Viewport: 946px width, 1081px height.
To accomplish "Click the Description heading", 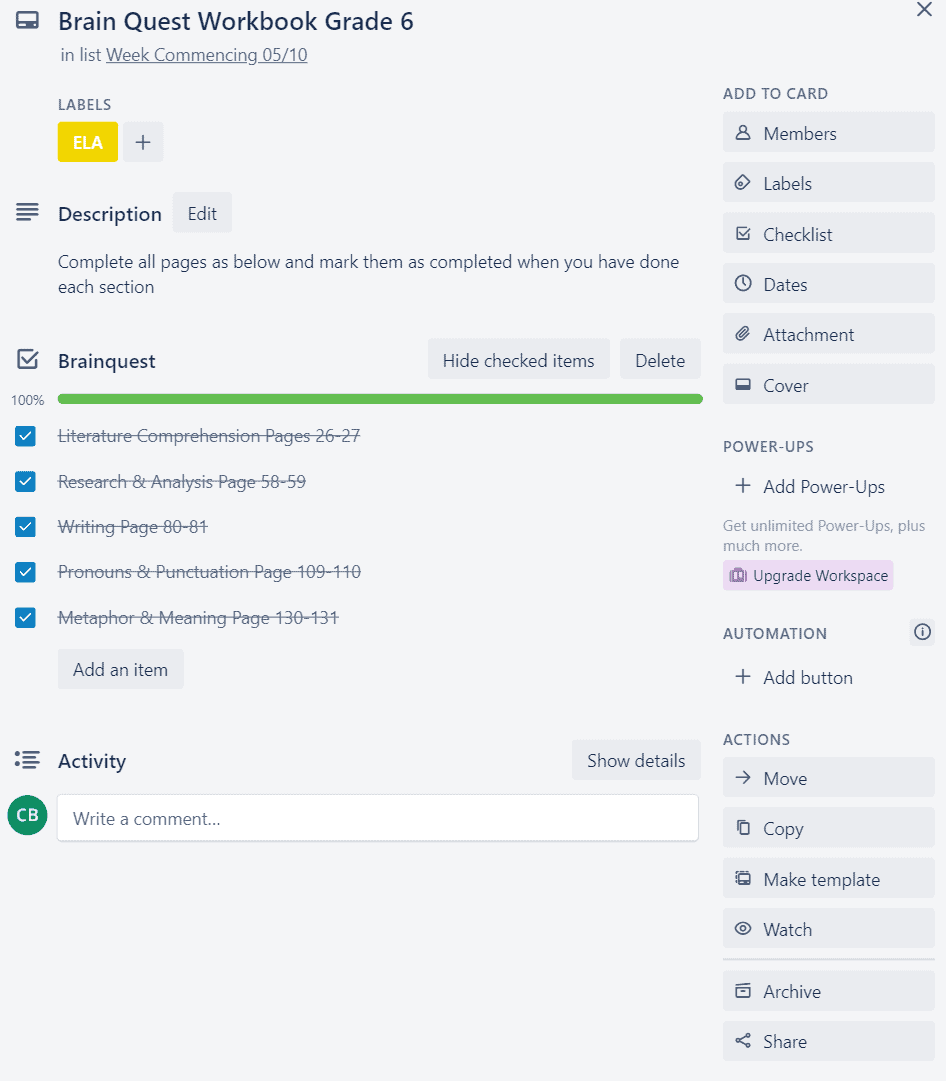I will click(x=110, y=214).
